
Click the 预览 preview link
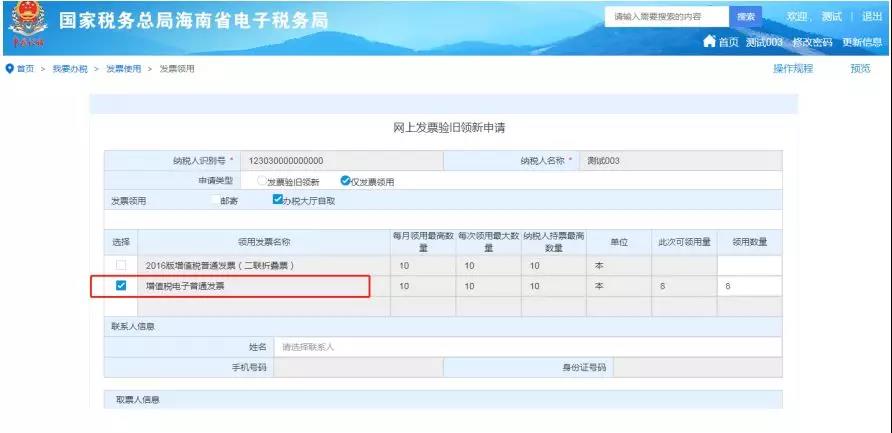click(860, 69)
